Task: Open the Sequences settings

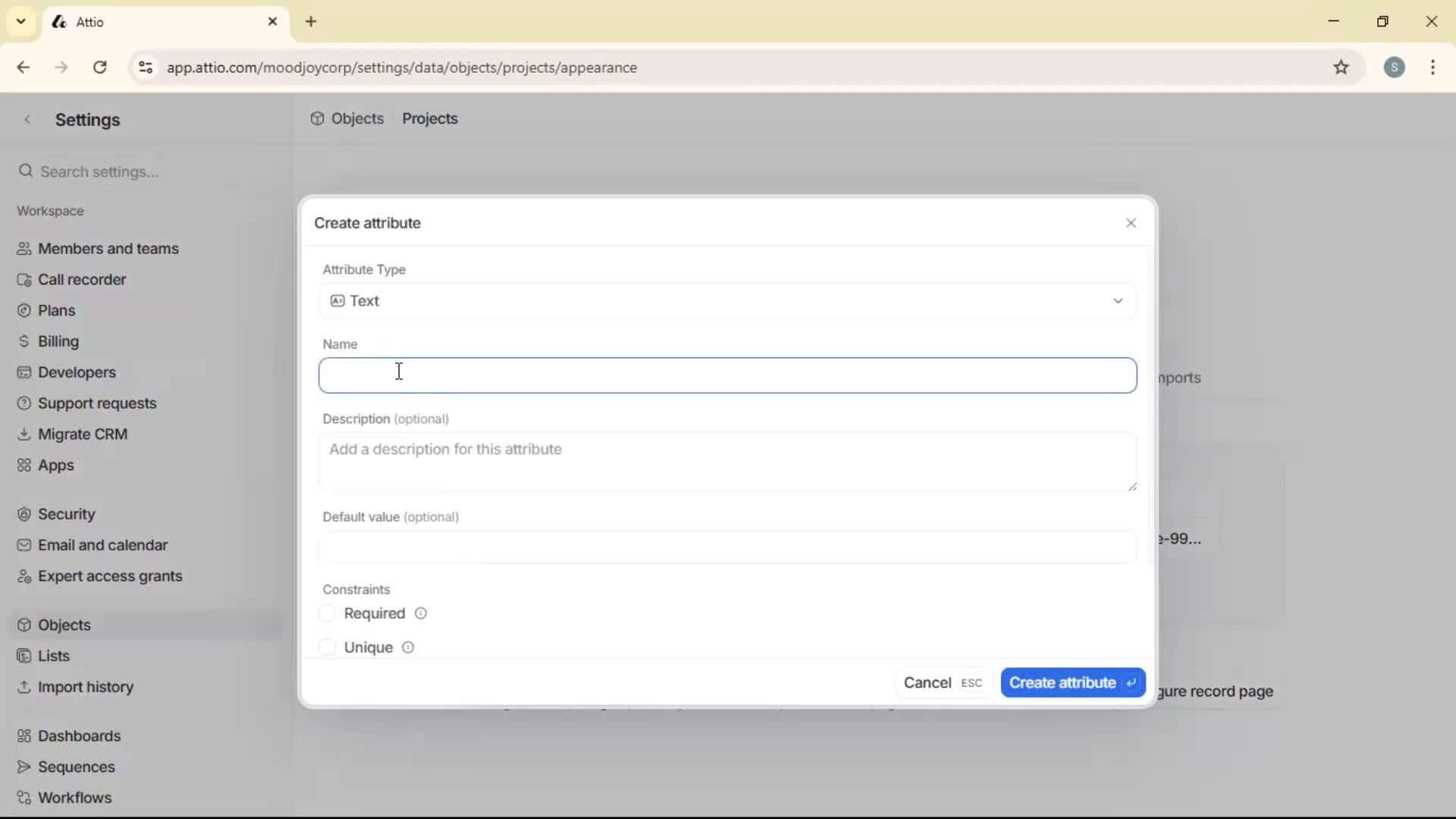Action: pos(75,767)
